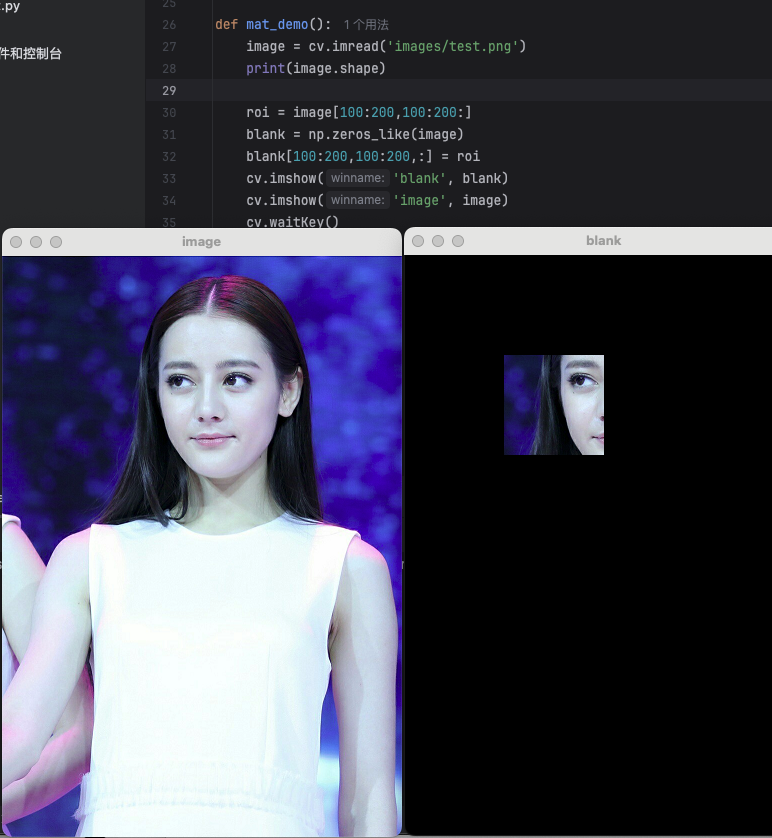Click the winname hint on line 33
The height and width of the screenshot is (838, 772).
point(357,178)
